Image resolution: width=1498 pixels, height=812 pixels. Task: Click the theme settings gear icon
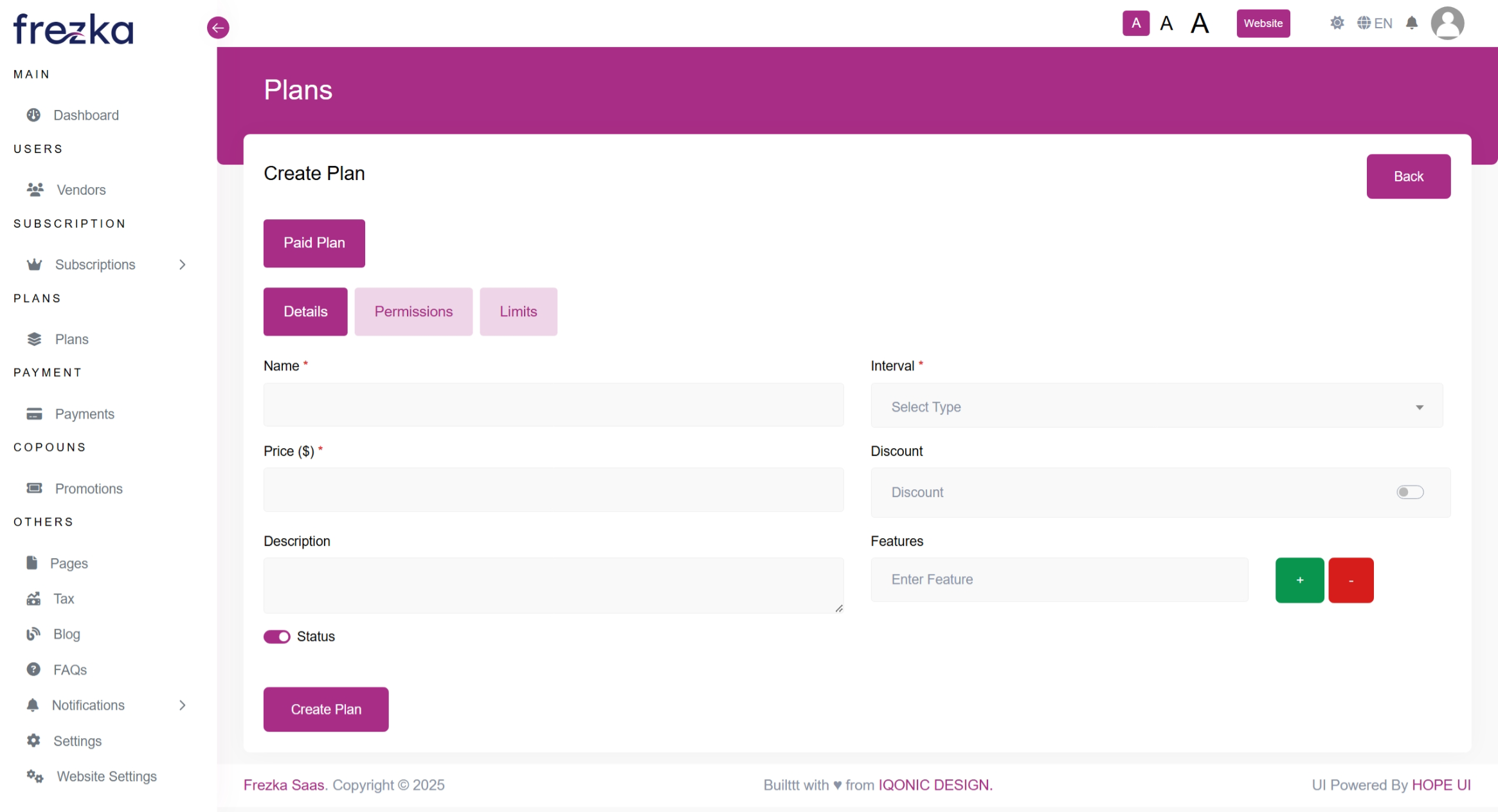click(1337, 24)
